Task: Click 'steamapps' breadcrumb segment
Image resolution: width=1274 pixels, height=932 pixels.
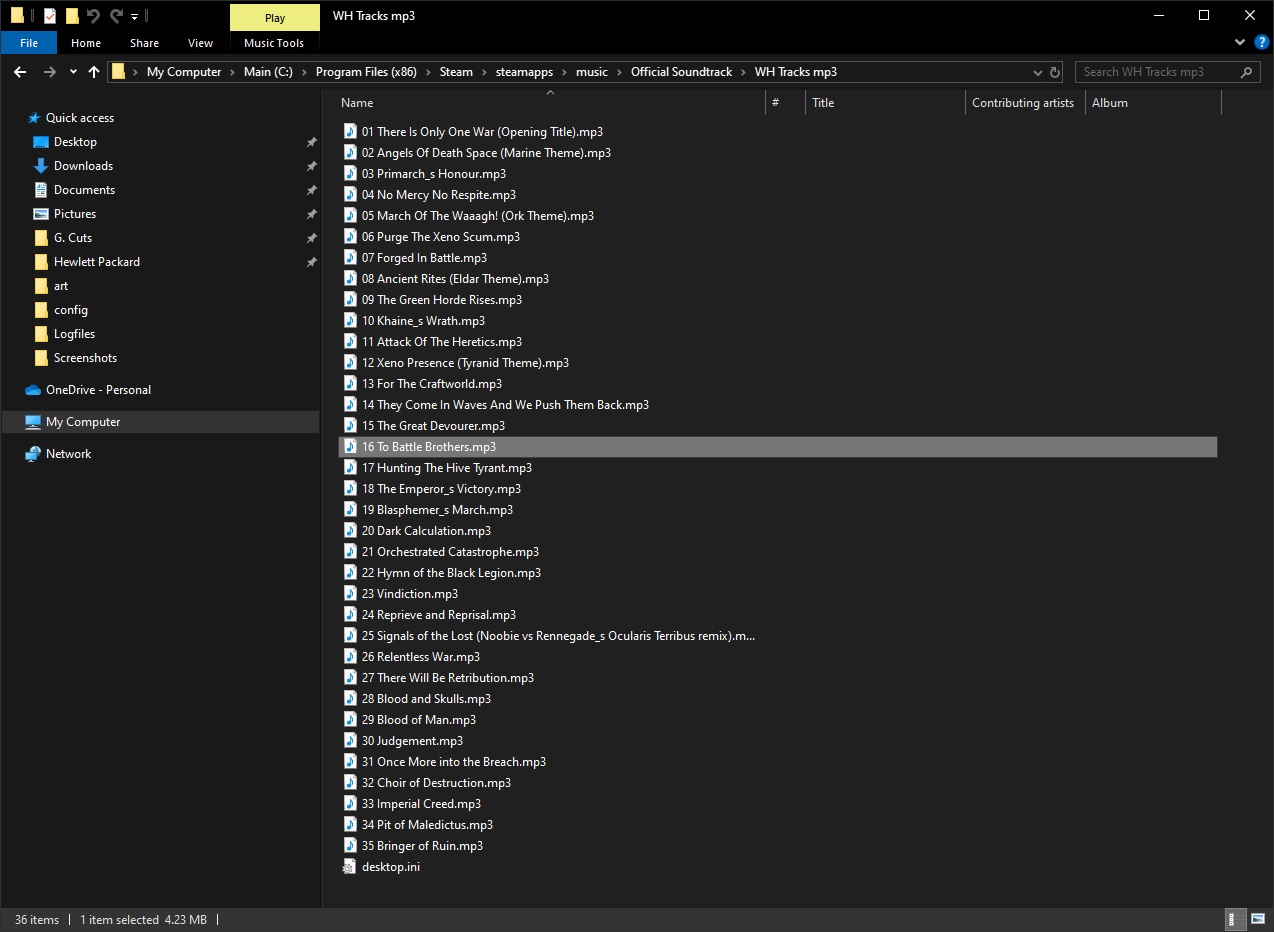Action: point(524,72)
